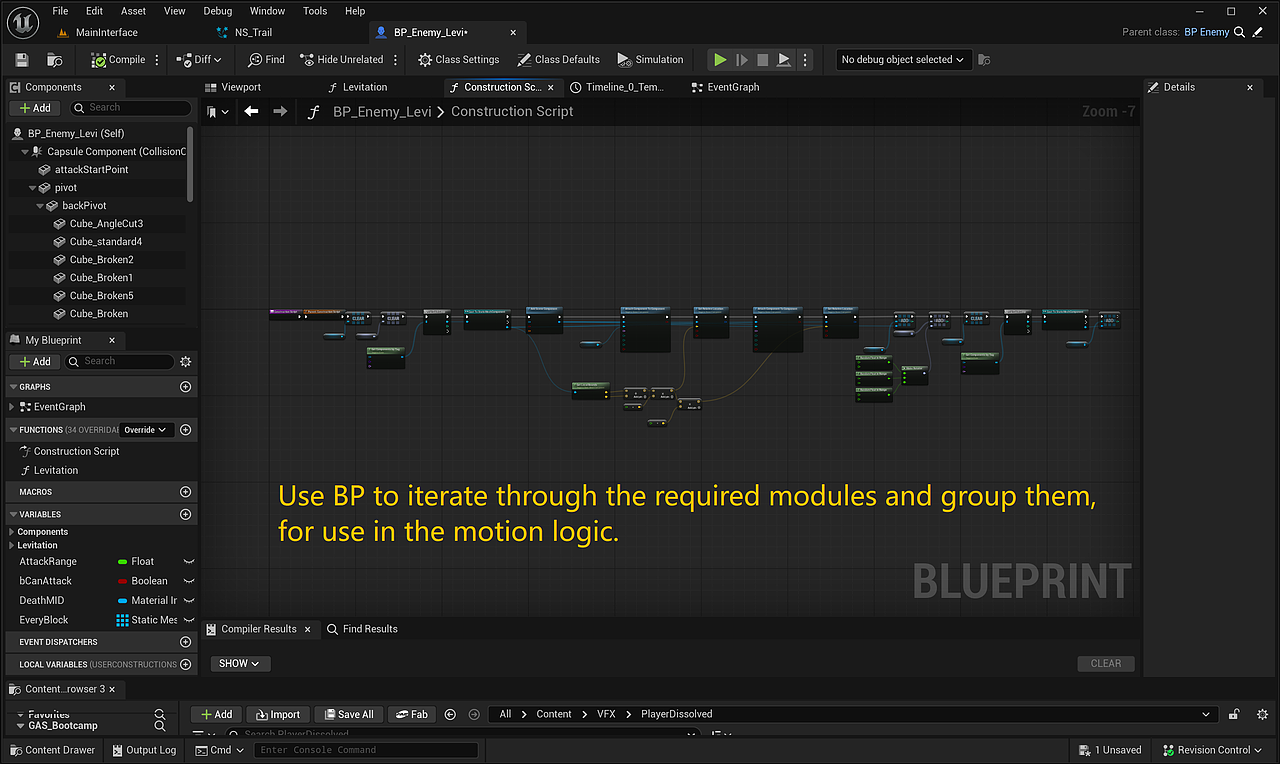Focus the Components search field
The image size is (1280, 764).
(x=129, y=108)
